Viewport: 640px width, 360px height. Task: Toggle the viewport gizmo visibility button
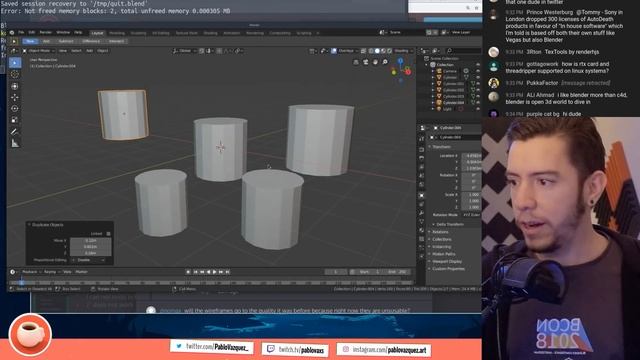point(324,51)
